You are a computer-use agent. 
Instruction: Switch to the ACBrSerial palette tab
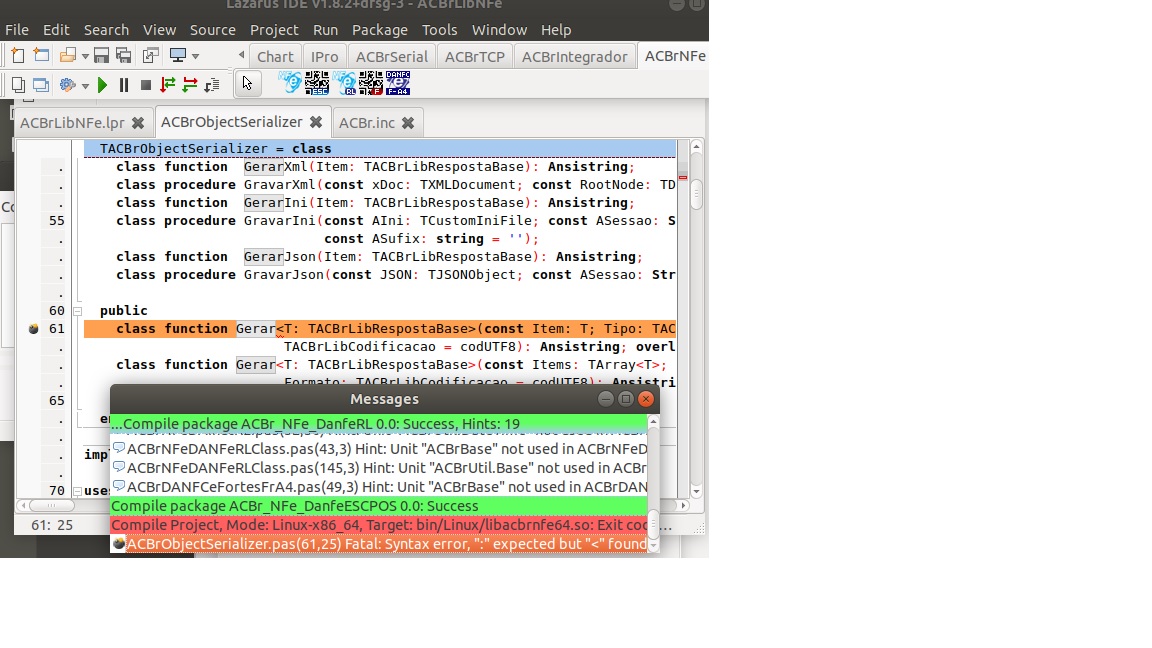(392, 57)
